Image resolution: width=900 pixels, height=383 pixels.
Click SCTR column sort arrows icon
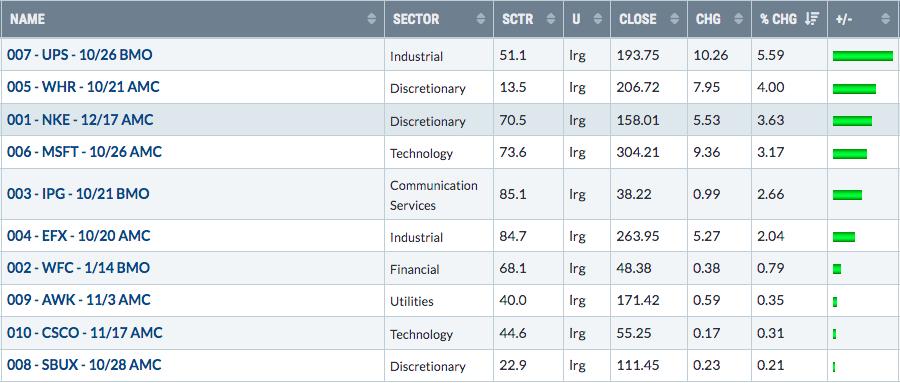551,19
